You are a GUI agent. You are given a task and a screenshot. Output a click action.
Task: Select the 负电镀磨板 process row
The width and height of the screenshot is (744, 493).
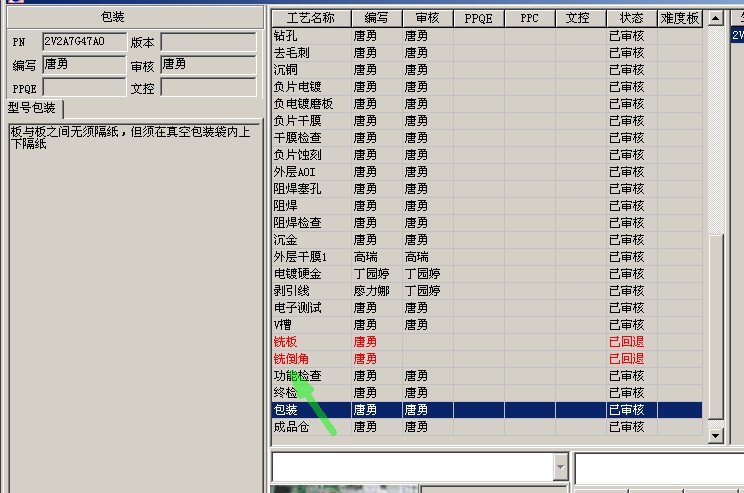pos(487,104)
